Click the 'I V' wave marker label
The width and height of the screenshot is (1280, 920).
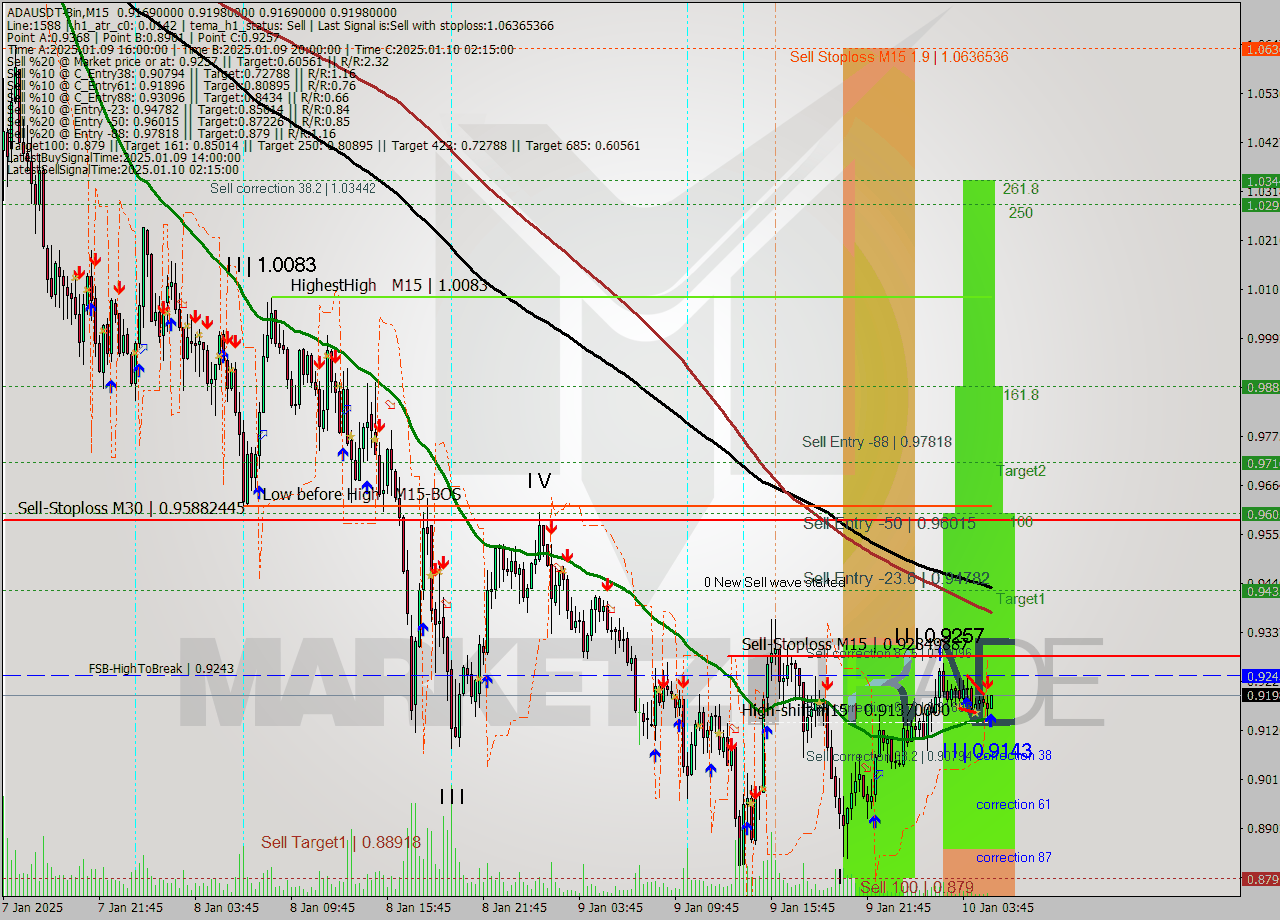coord(539,481)
